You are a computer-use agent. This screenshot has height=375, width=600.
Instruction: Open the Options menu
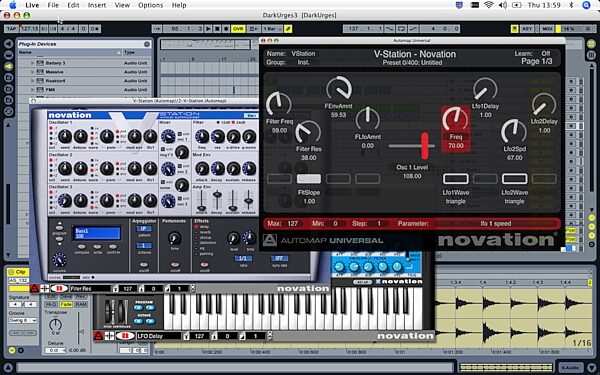tap(150, 5)
